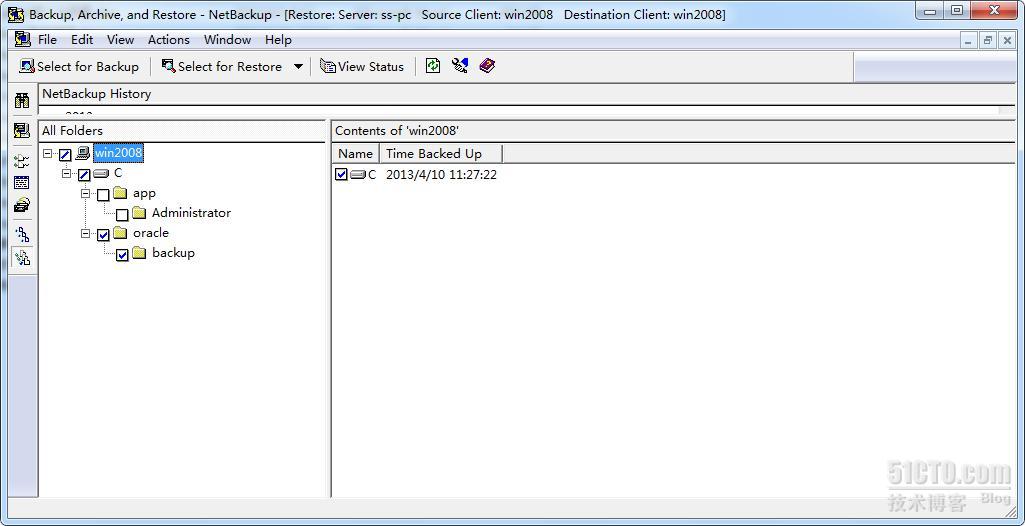Open the Edit menu
This screenshot has height=526, width=1025.
tap(82, 40)
